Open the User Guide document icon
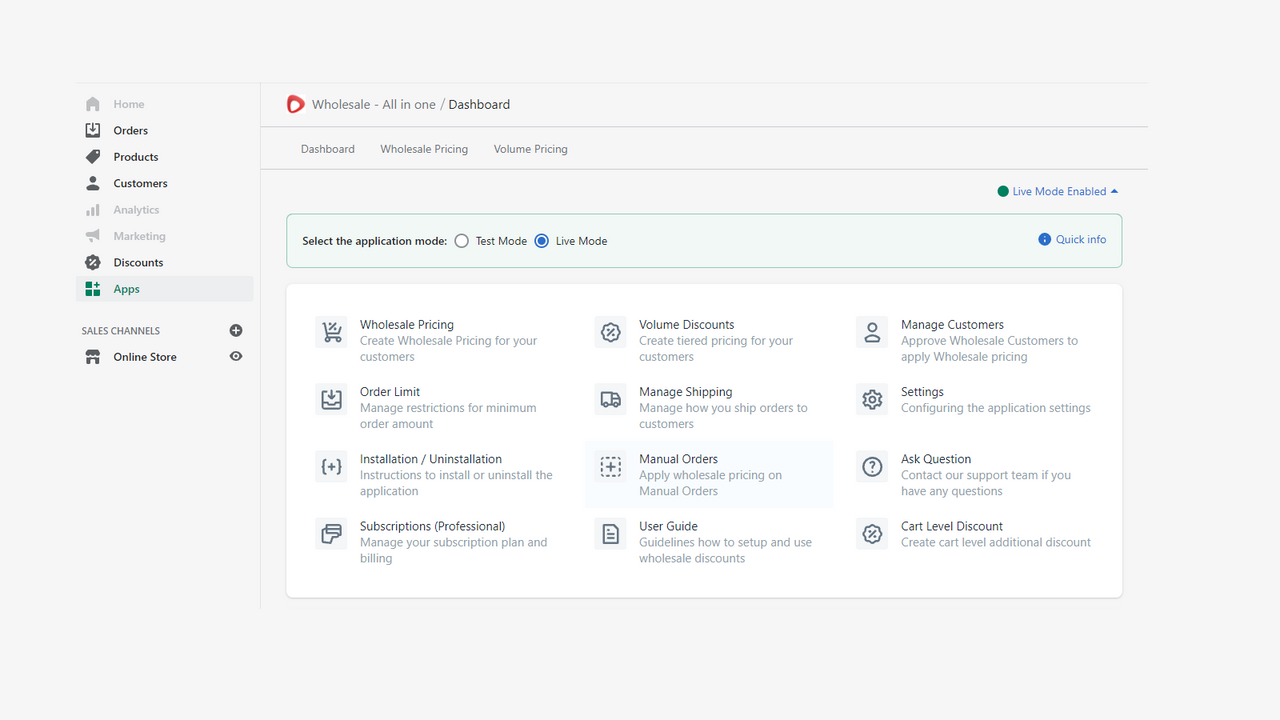Screen dimensions: 1280x720 (x=611, y=533)
